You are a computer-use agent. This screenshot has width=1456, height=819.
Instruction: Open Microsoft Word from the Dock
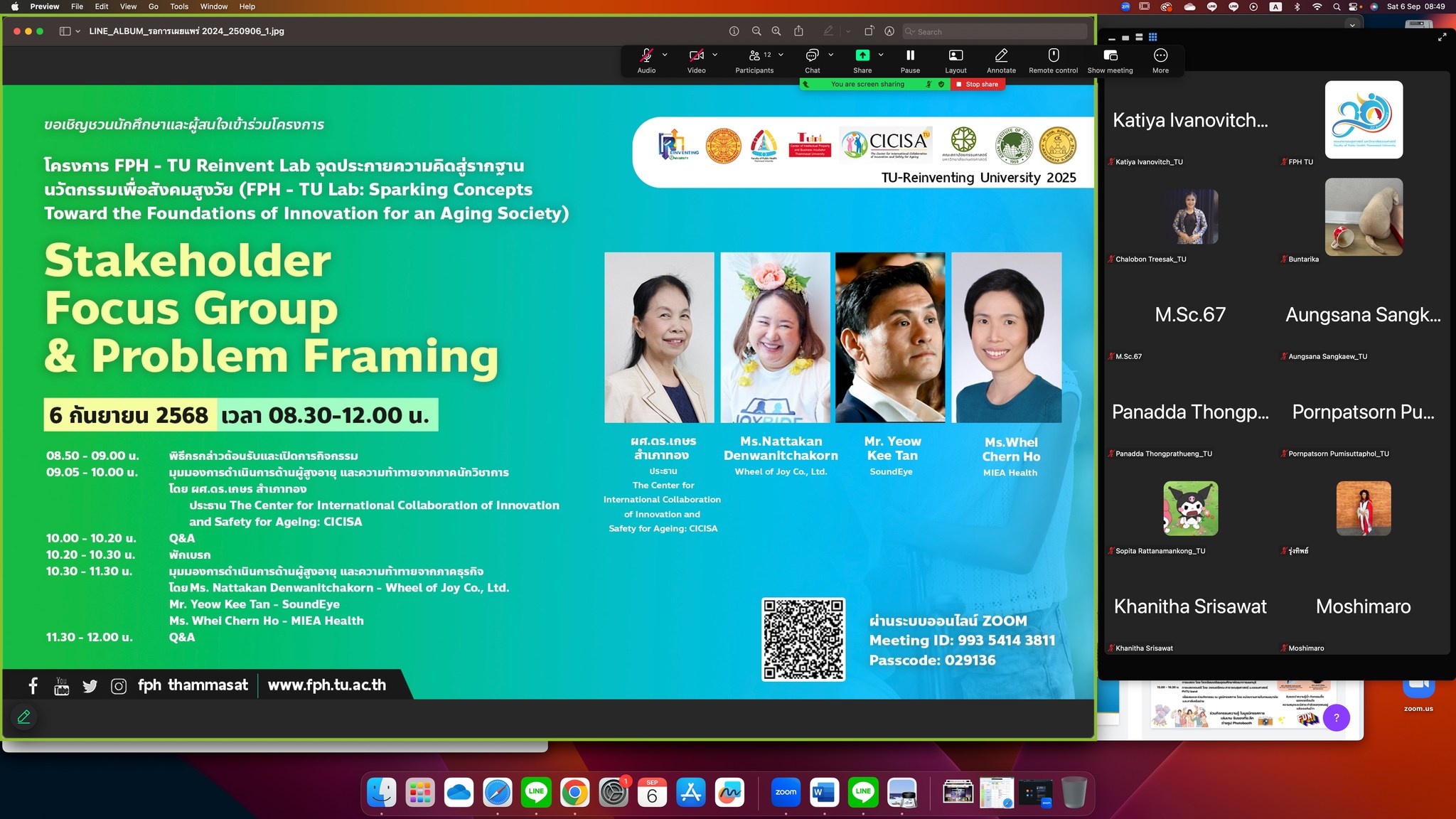[824, 792]
